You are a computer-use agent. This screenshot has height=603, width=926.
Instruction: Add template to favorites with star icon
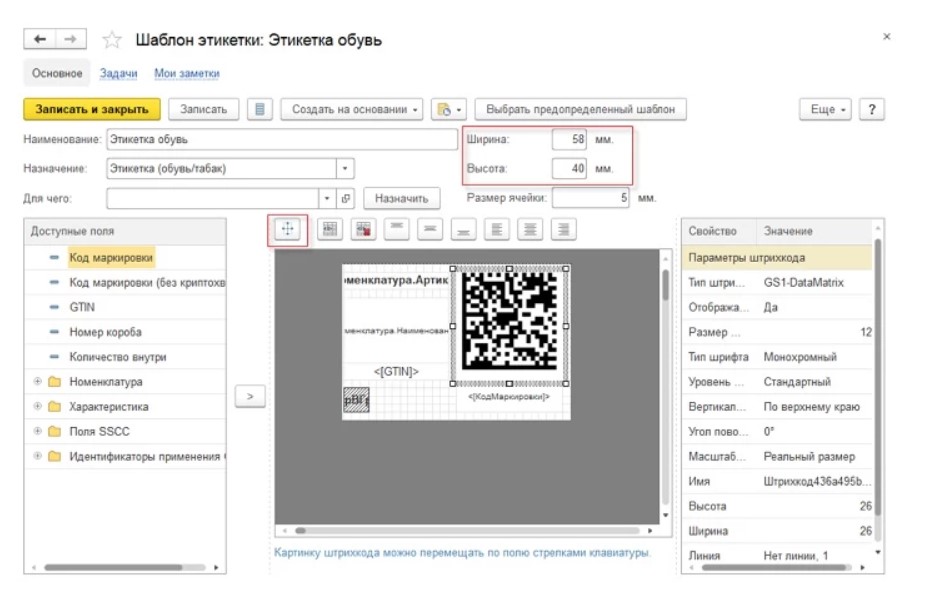112,40
